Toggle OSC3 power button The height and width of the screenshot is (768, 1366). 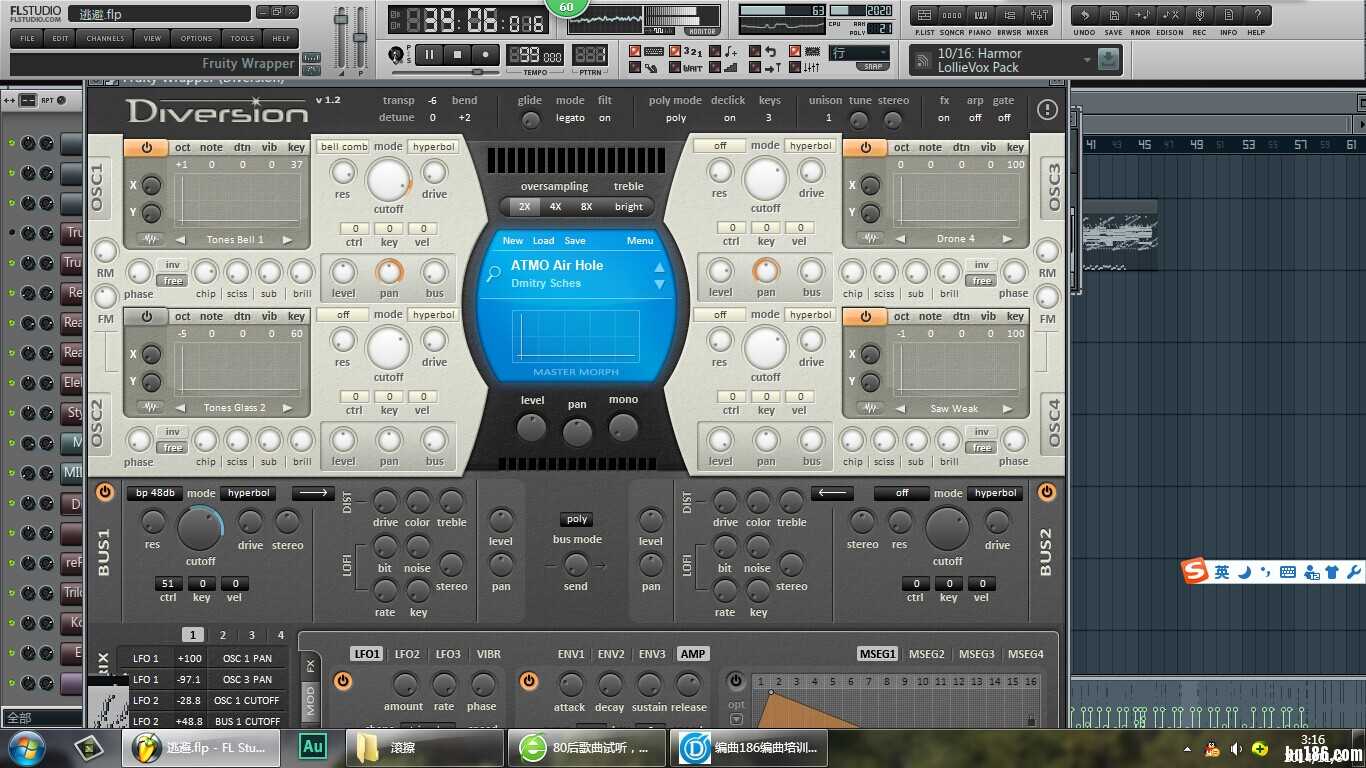coord(866,147)
